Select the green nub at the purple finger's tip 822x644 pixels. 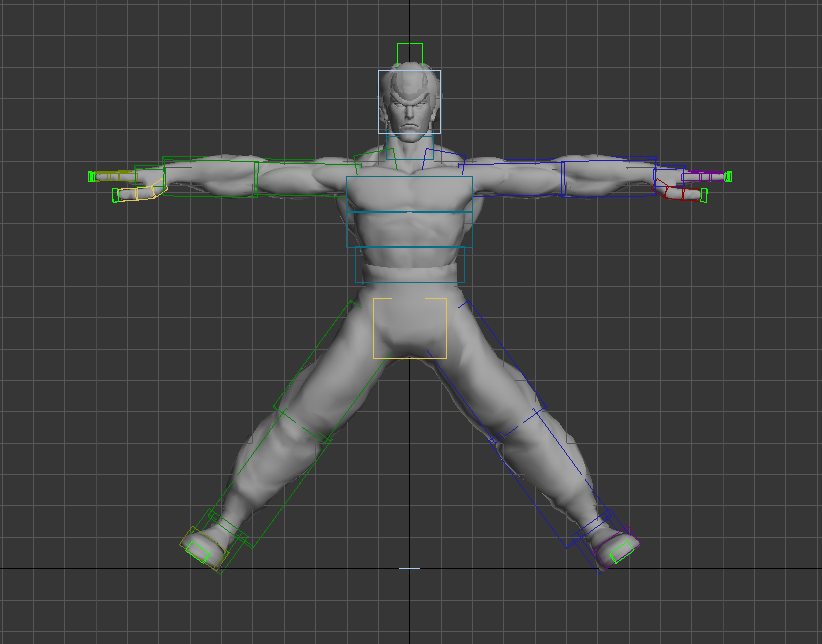click(x=728, y=177)
